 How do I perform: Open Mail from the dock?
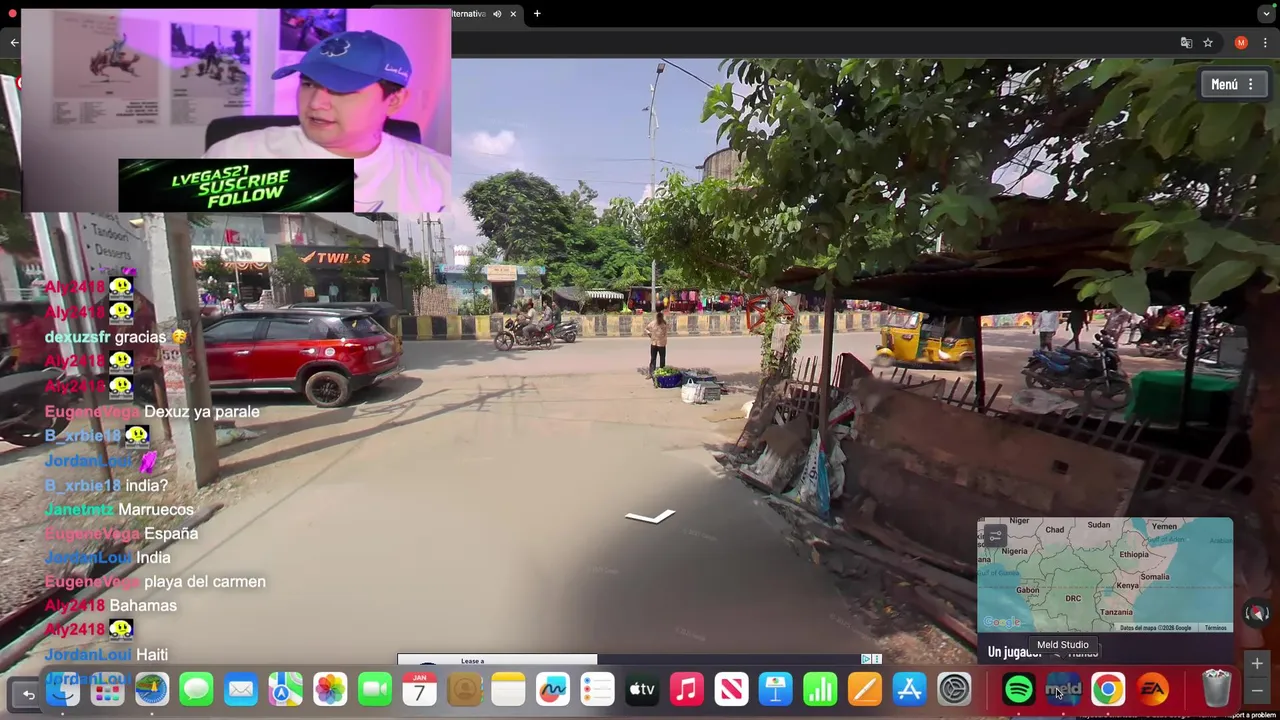pyautogui.click(x=241, y=690)
